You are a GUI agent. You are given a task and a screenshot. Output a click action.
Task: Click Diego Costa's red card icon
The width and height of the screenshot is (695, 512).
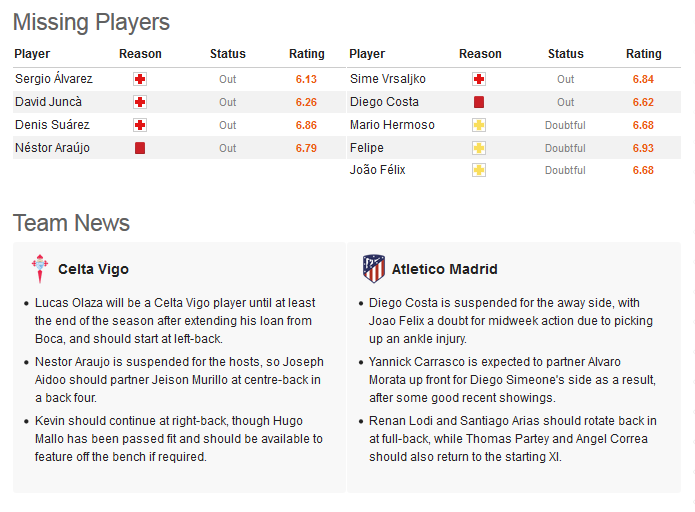point(479,102)
